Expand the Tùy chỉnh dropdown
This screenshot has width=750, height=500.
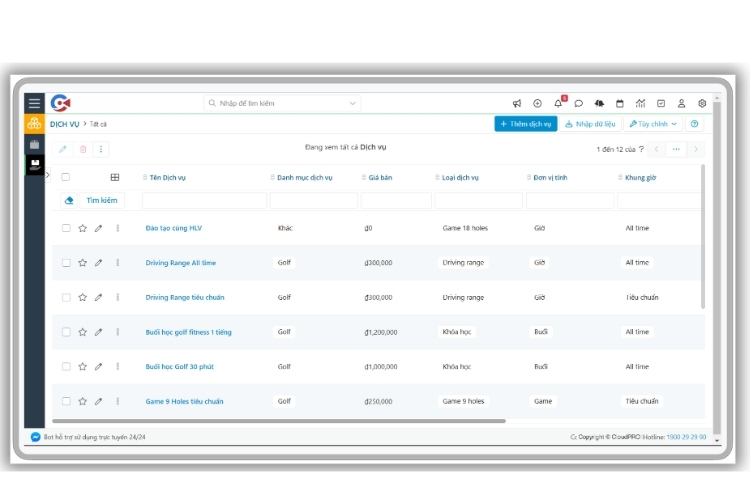[654, 124]
